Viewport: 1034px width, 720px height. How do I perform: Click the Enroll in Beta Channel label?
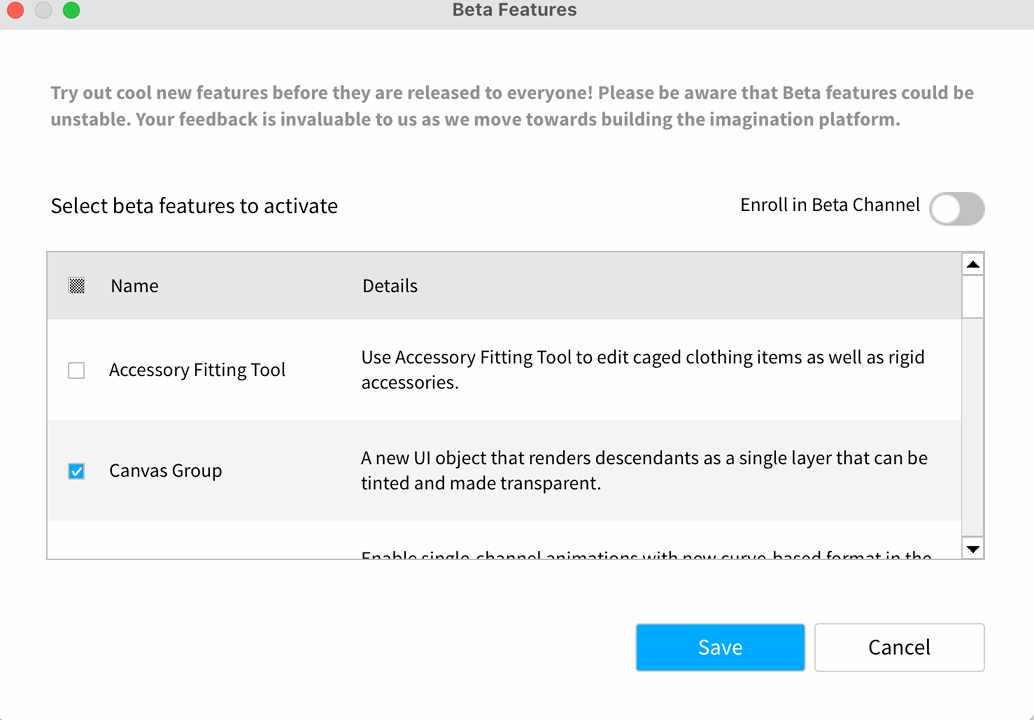pos(829,206)
